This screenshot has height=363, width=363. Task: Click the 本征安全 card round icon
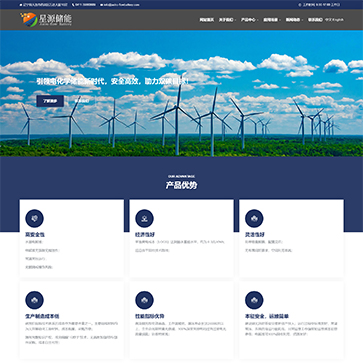(254, 300)
